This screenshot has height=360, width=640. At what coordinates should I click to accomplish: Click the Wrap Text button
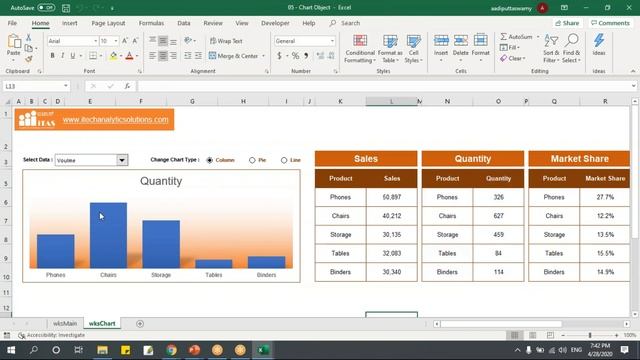[x=226, y=41]
